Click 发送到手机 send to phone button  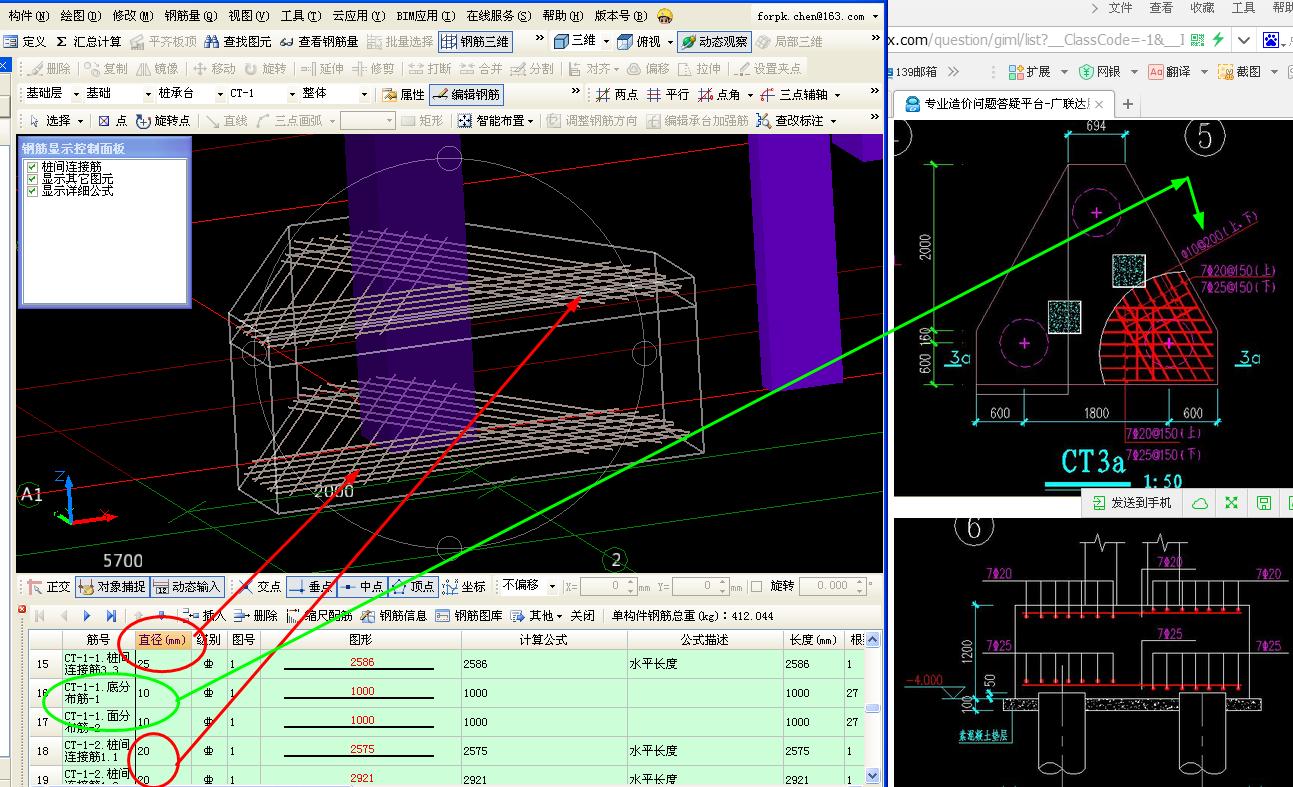click(1131, 503)
